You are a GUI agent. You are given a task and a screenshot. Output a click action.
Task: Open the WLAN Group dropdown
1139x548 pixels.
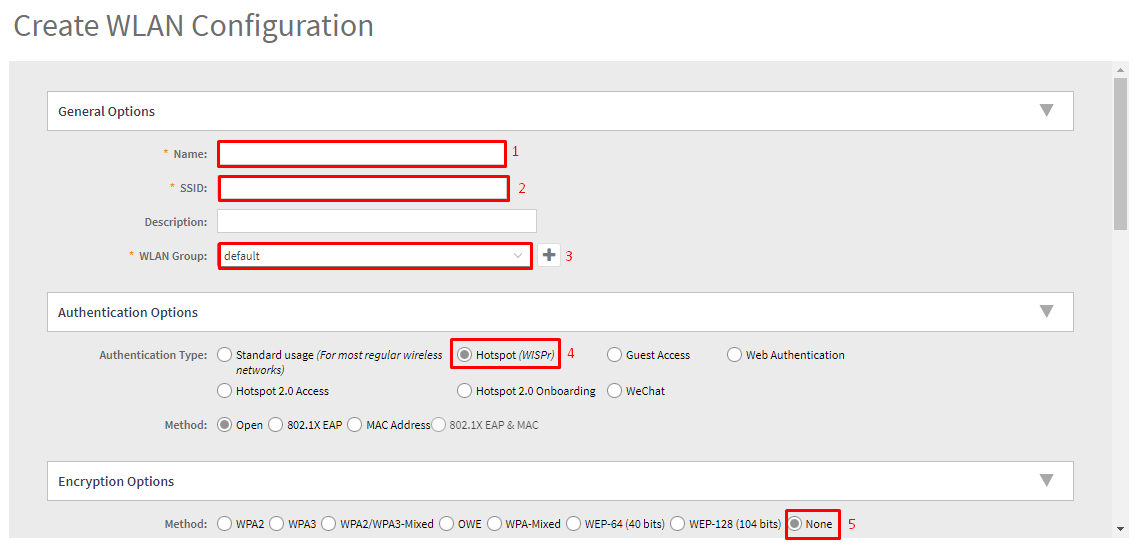(x=375, y=256)
